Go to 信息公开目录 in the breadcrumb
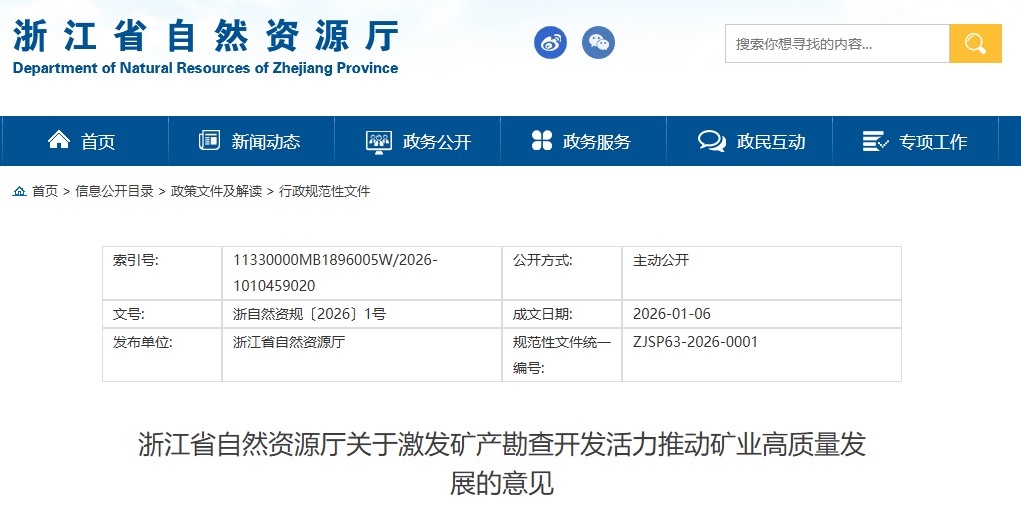This screenshot has height=513, width=1021. tap(115, 191)
